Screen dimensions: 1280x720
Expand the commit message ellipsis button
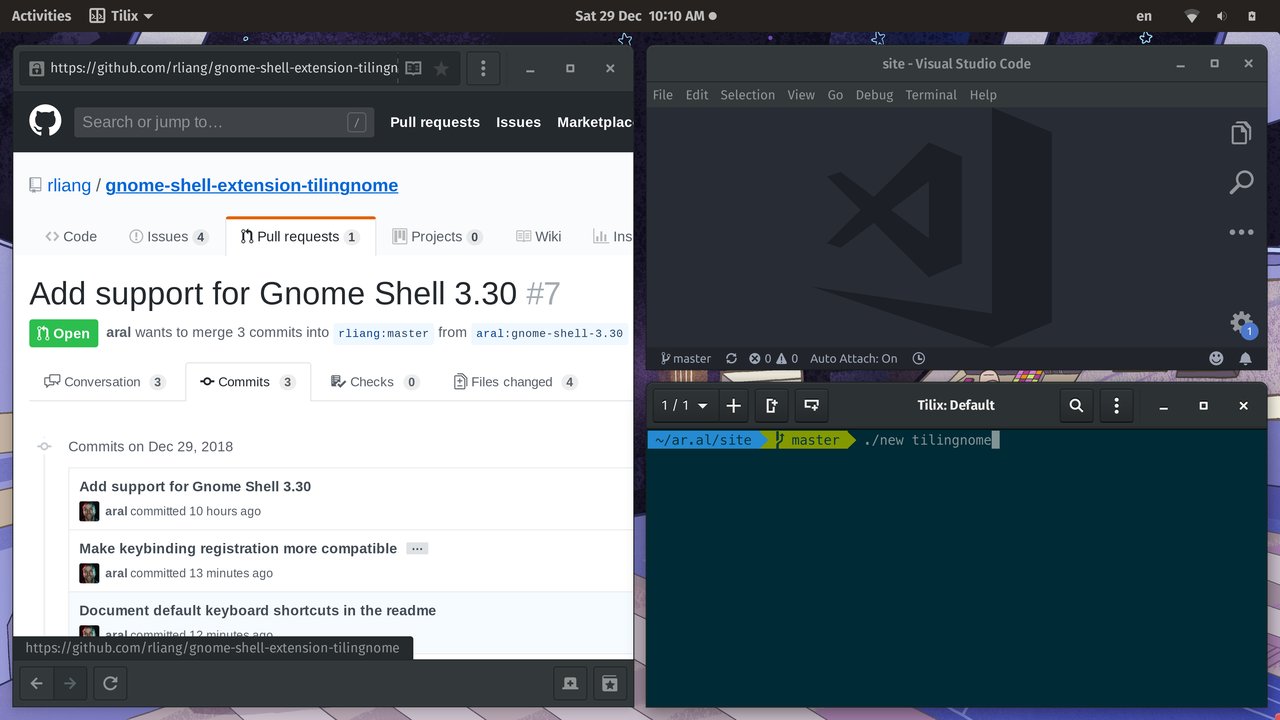(x=417, y=549)
